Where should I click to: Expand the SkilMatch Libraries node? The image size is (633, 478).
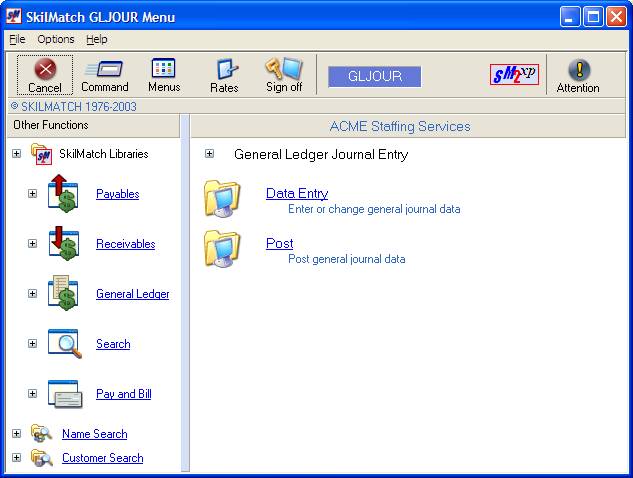click(16, 153)
